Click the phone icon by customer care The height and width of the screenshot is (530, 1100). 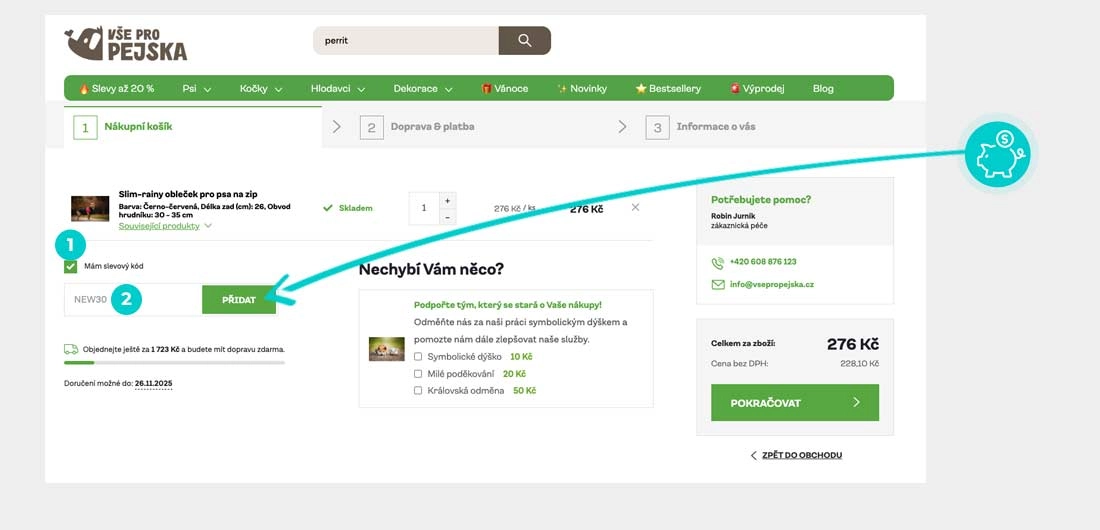click(717, 262)
